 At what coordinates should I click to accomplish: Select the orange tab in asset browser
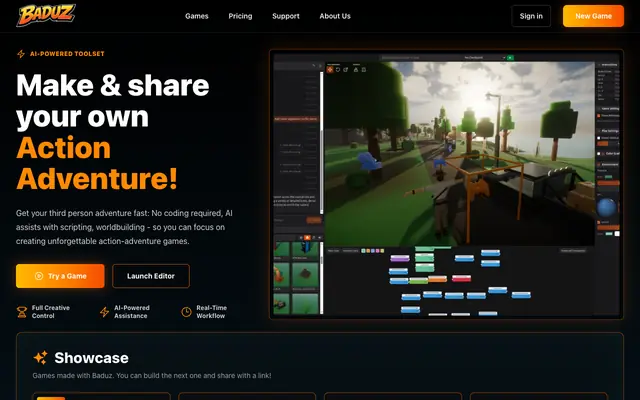click(307, 238)
